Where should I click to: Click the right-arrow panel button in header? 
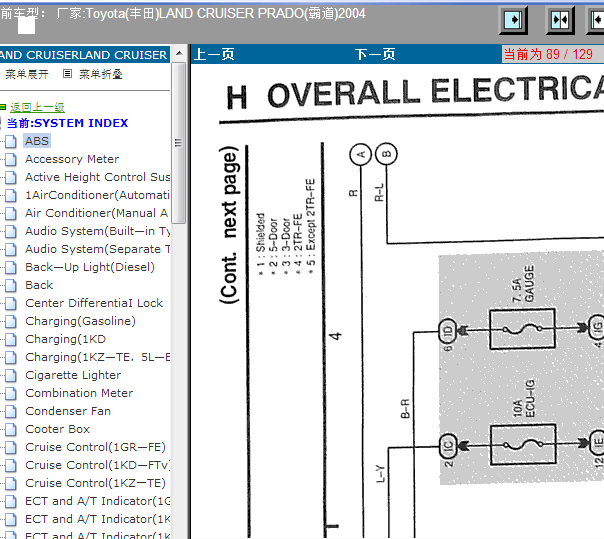coord(513,20)
